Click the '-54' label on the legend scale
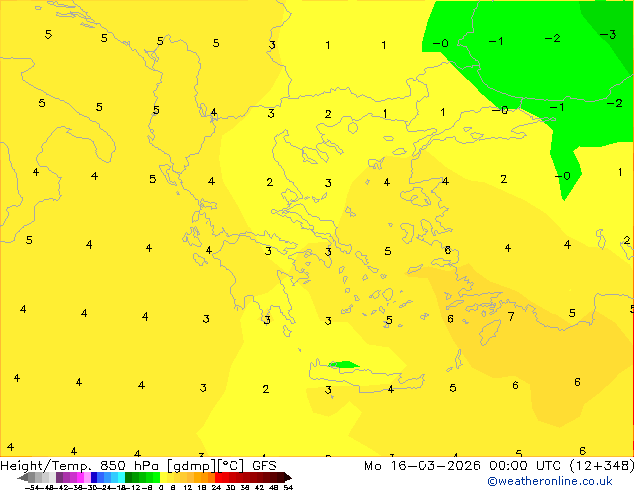This screenshot has width=634, height=490. click(x=32, y=487)
